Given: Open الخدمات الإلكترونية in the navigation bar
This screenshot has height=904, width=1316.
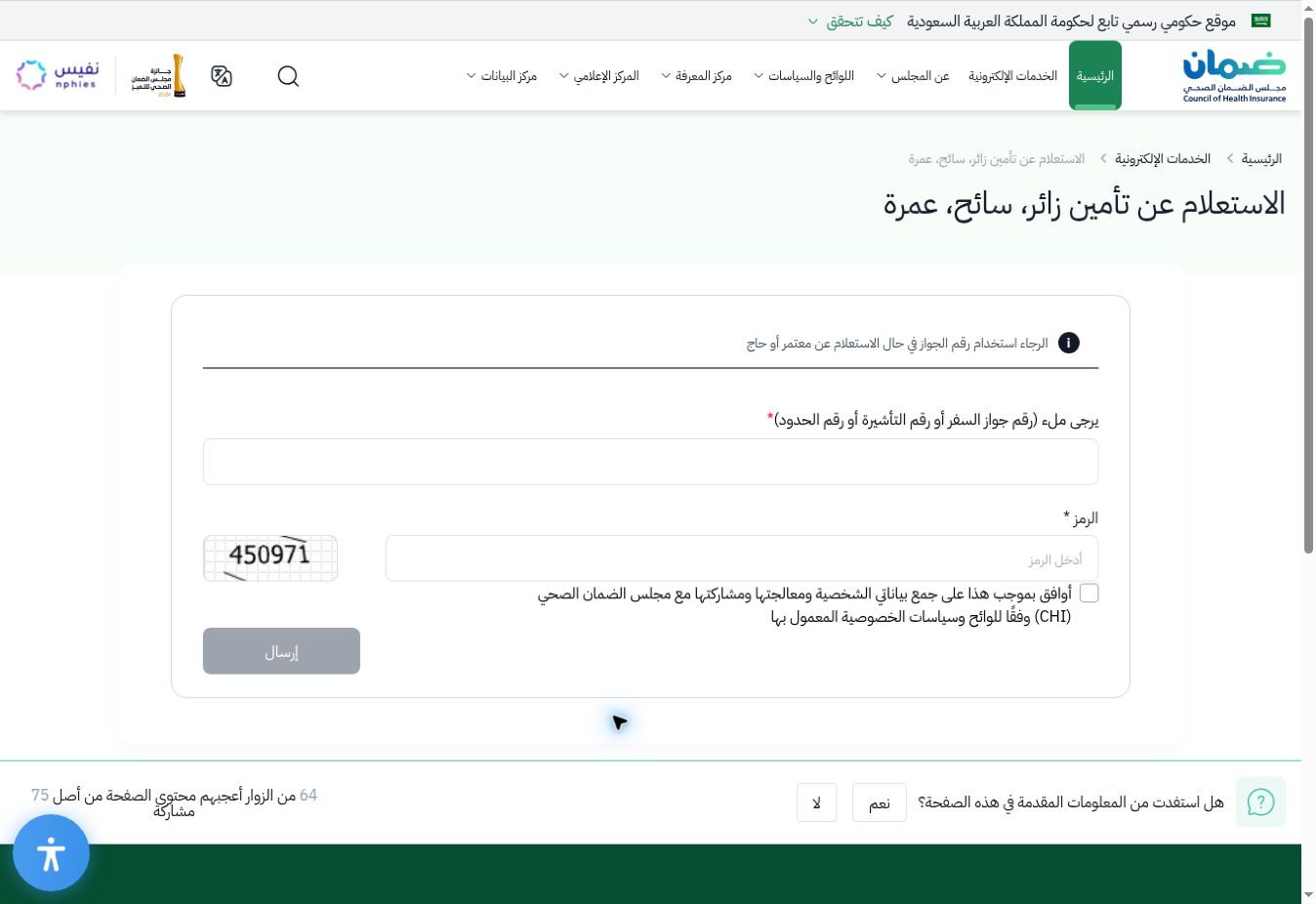Looking at the screenshot, I should point(1012,76).
